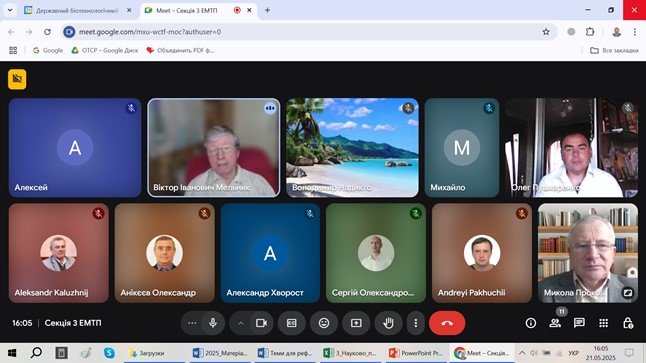The image size is (646, 363).
Task: Raise your hand in the meeting
Action: (388, 323)
